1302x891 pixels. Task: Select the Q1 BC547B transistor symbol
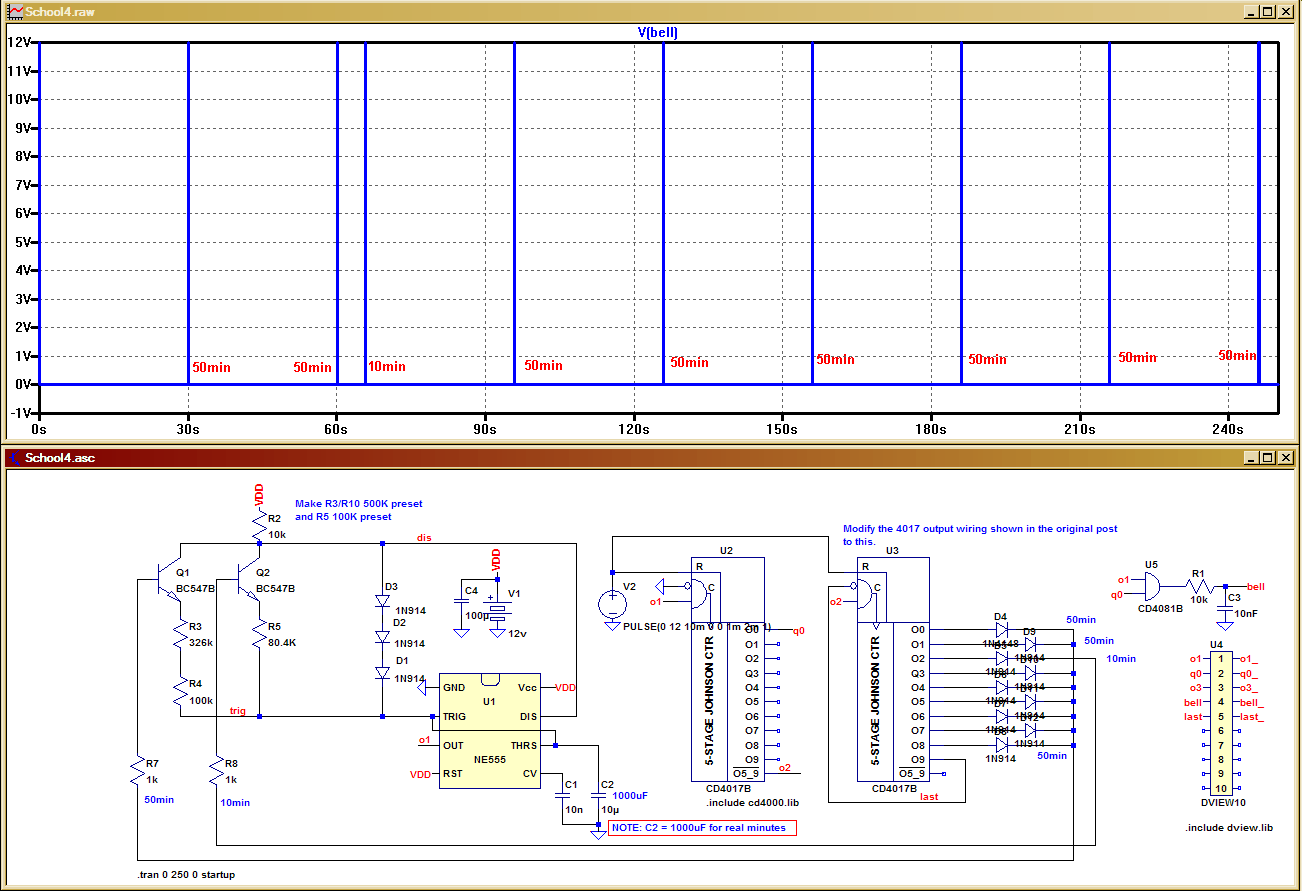(170, 580)
